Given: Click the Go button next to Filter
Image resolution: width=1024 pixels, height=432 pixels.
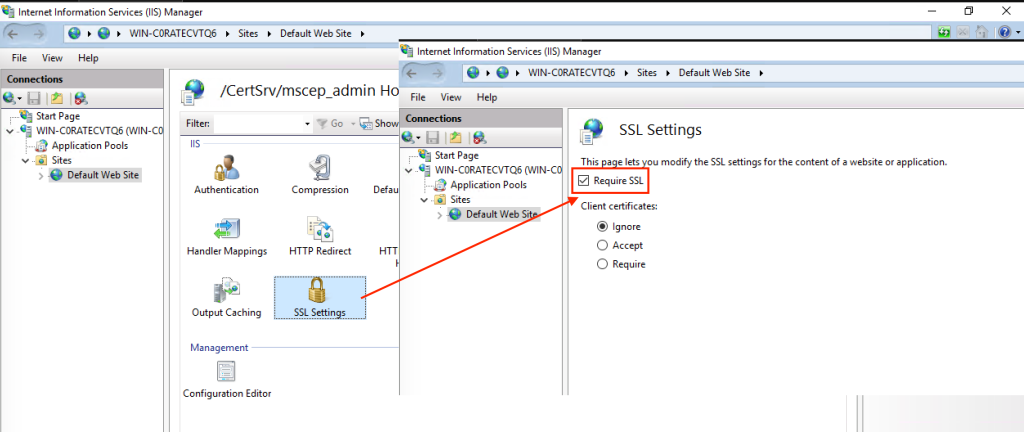Looking at the screenshot, I should pyautogui.click(x=330, y=123).
